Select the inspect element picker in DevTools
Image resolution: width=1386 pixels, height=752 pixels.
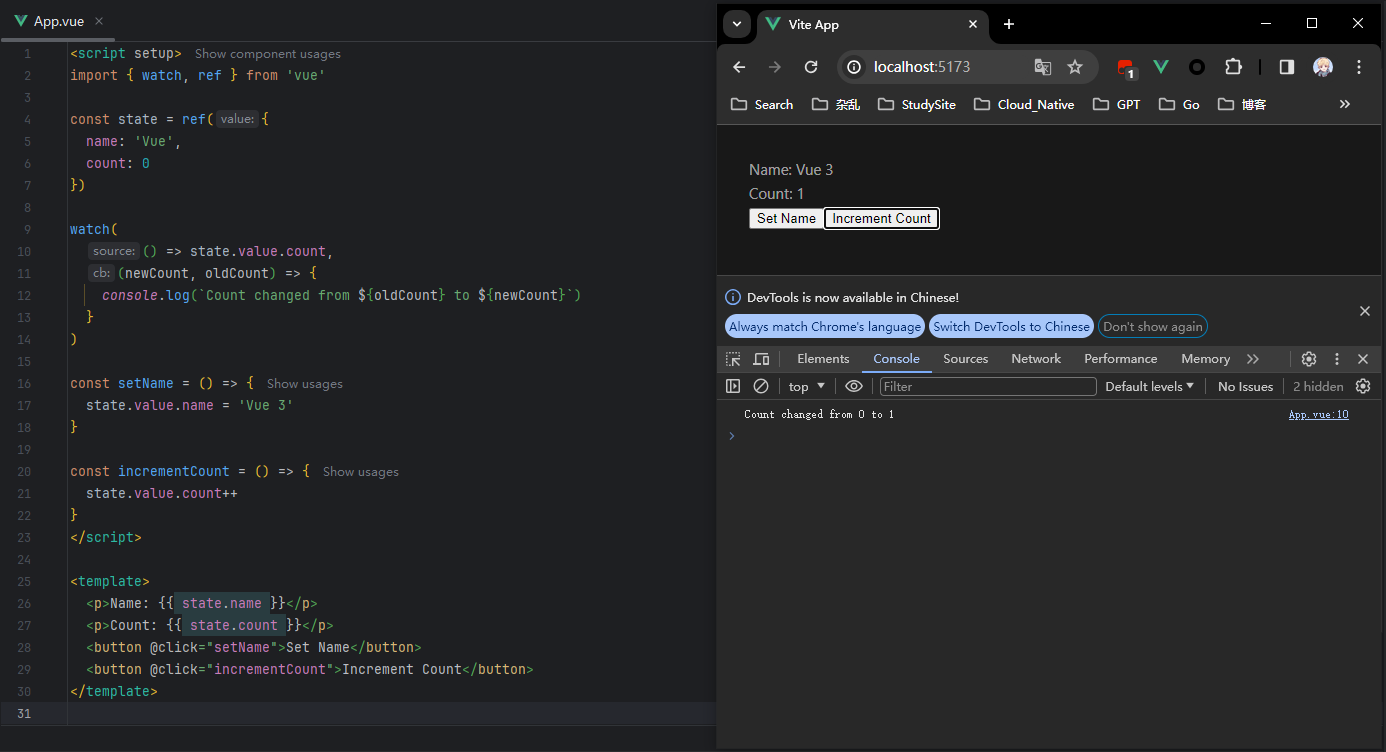point(733,359)
